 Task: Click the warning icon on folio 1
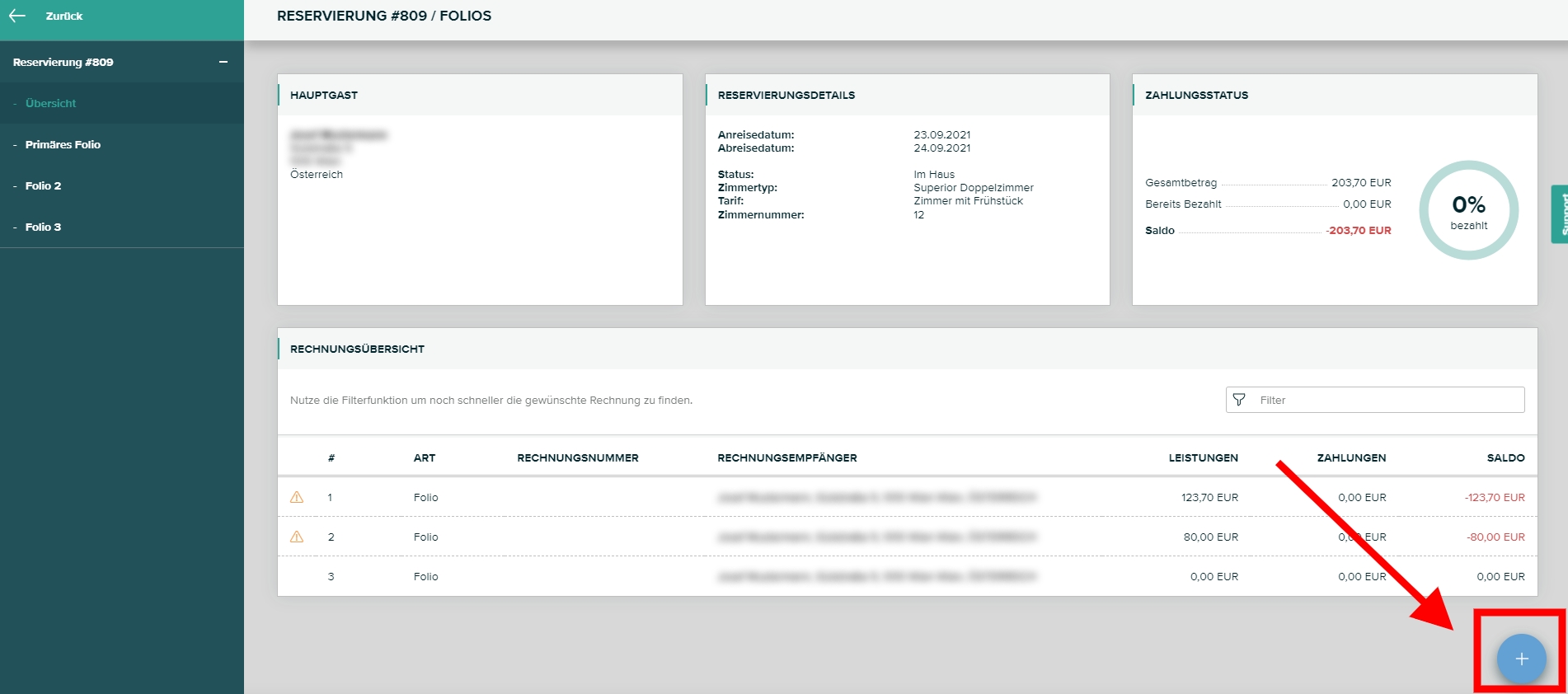(297, 498)
